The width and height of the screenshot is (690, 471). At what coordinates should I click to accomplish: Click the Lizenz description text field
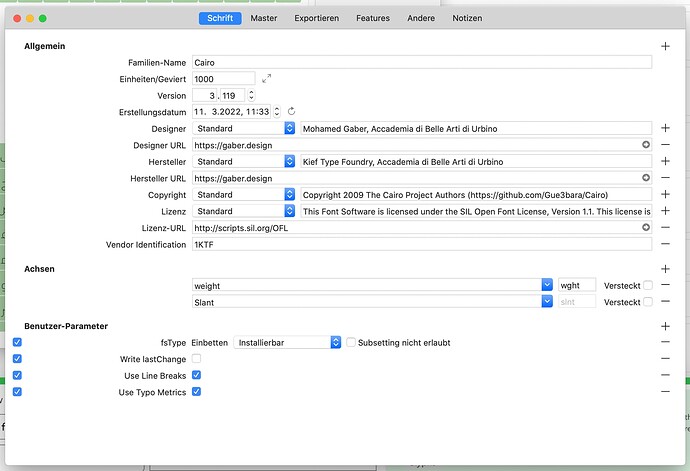tap(476, 211)
